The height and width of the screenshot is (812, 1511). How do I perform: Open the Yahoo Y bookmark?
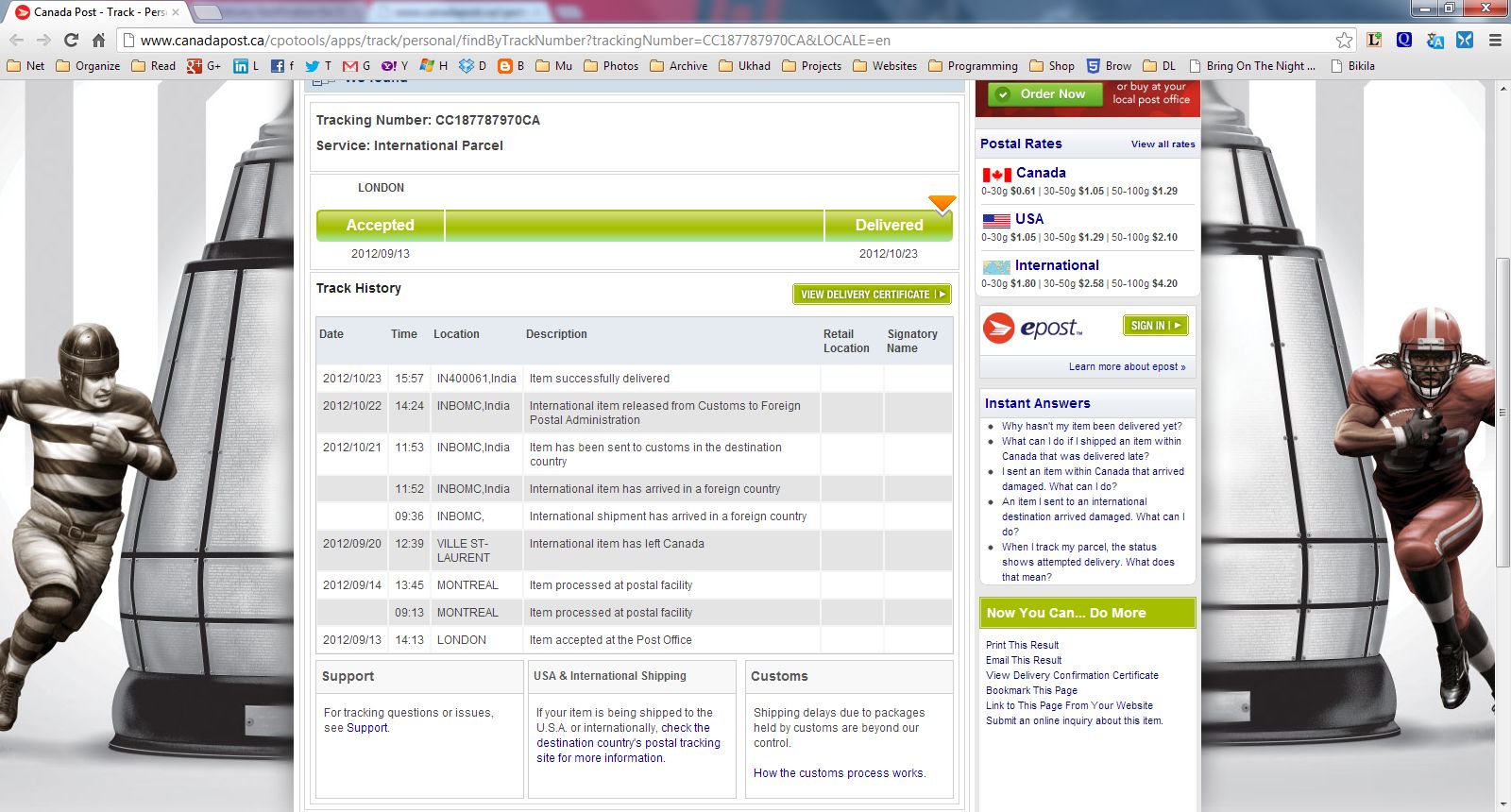click(395, 66)
